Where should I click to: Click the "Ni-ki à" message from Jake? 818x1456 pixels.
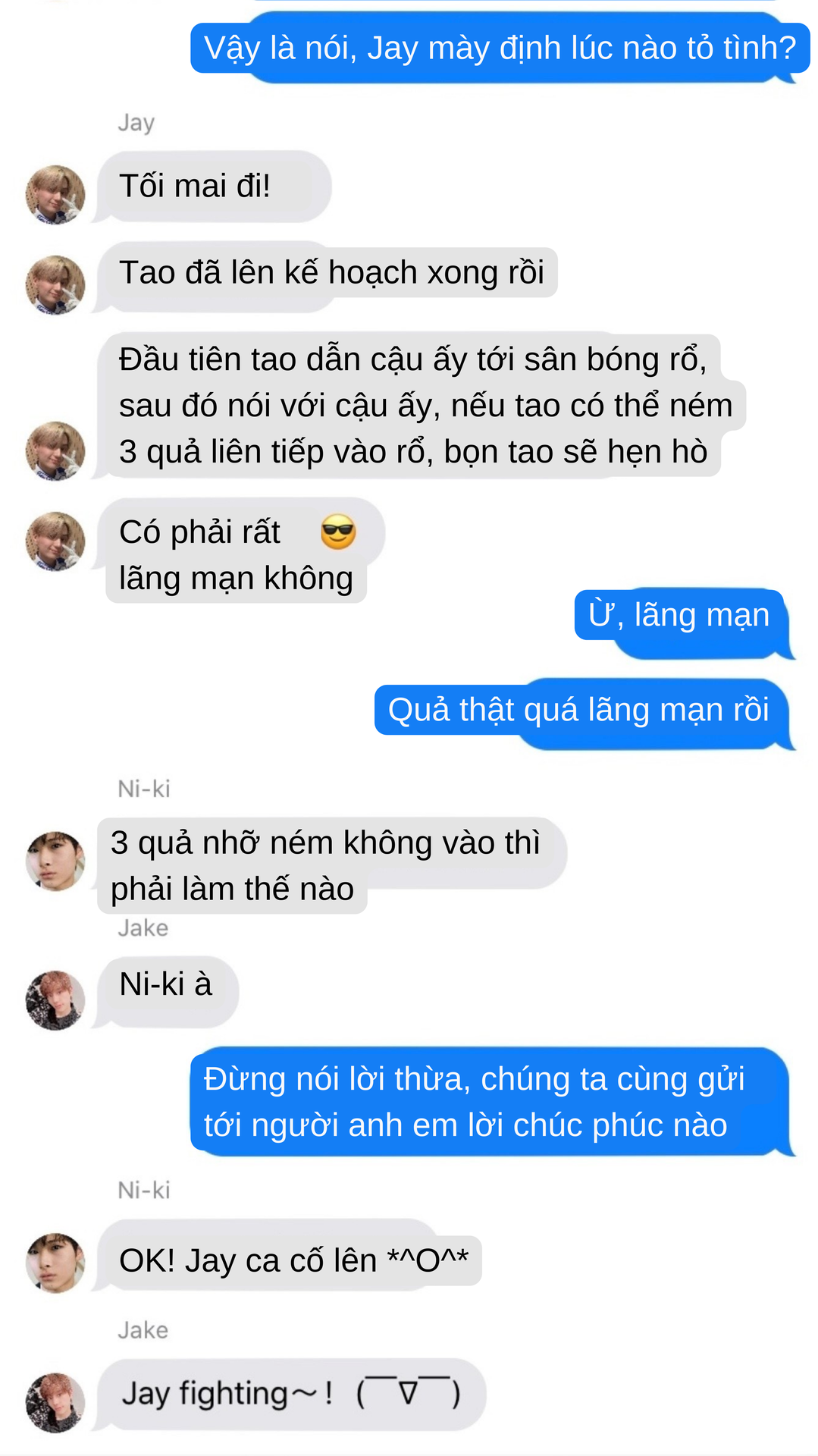166,992
